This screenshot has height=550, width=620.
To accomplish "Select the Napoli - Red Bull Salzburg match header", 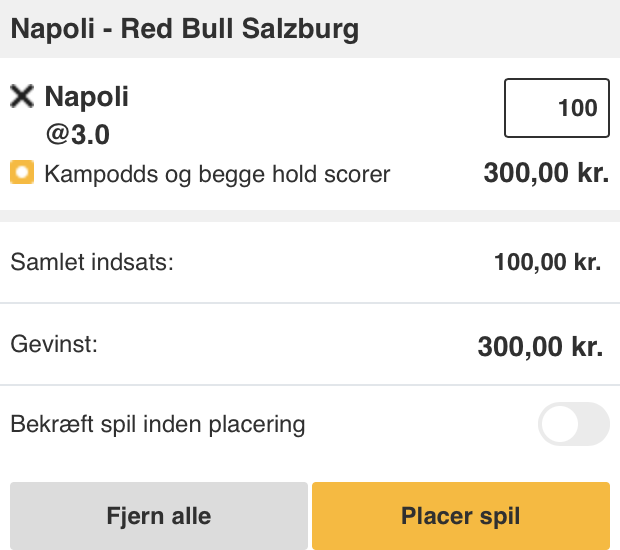I will 185,29.
